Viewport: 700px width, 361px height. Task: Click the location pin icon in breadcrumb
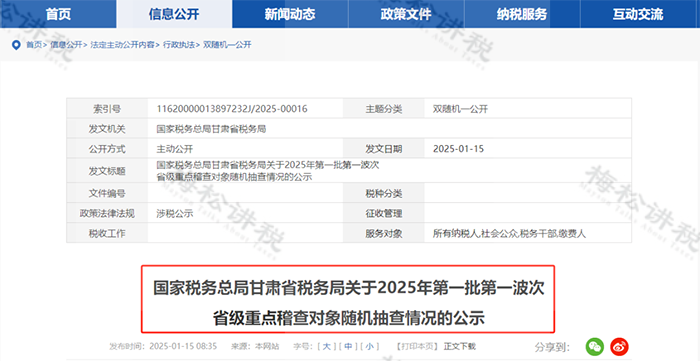coord(16,45)
